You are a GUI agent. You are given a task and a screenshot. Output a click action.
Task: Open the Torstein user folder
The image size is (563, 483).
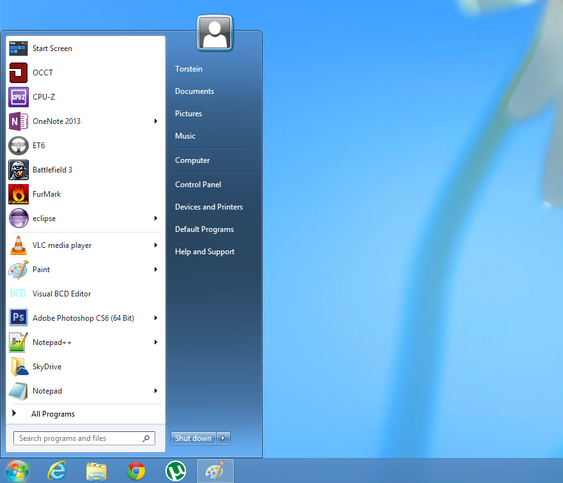coord(189,69)
